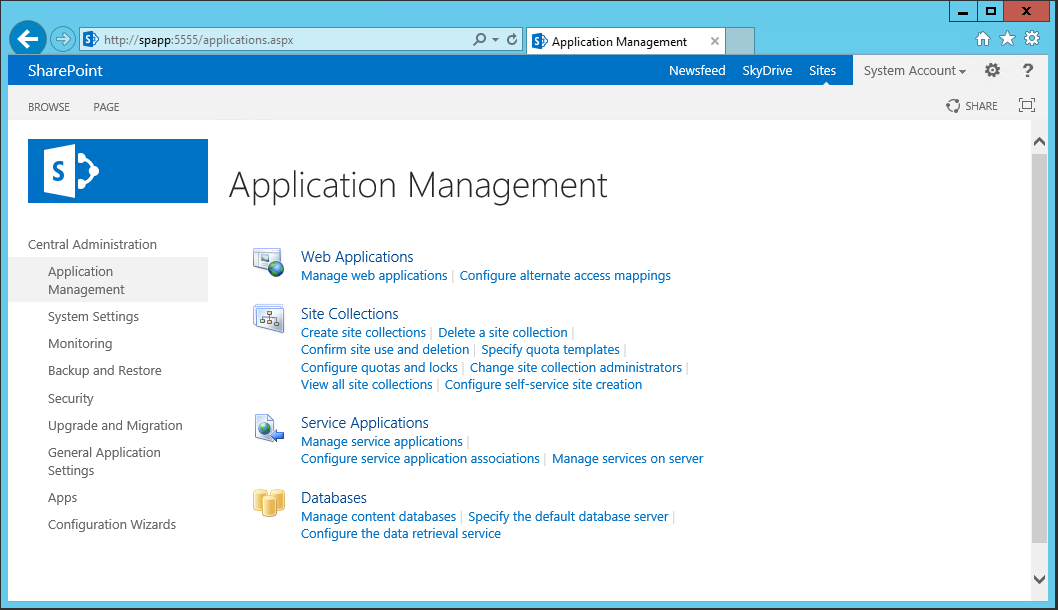
Task: Click the Focus on Content icon
Action: 1026,105
